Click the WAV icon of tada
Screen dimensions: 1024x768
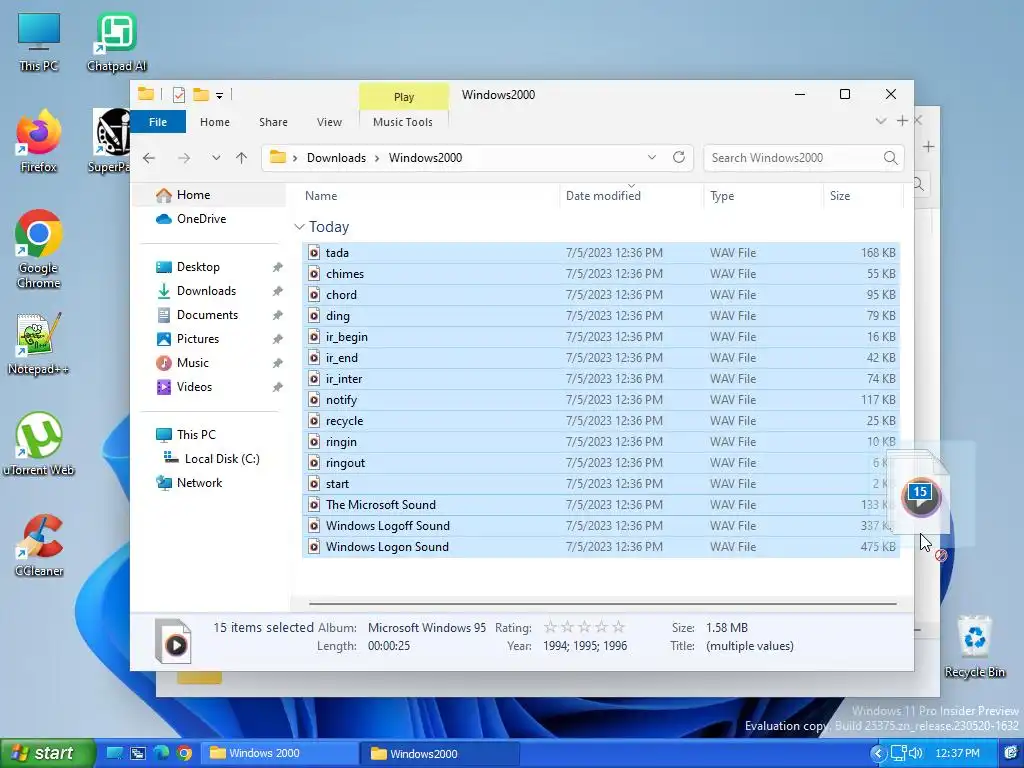coord(314,253)
